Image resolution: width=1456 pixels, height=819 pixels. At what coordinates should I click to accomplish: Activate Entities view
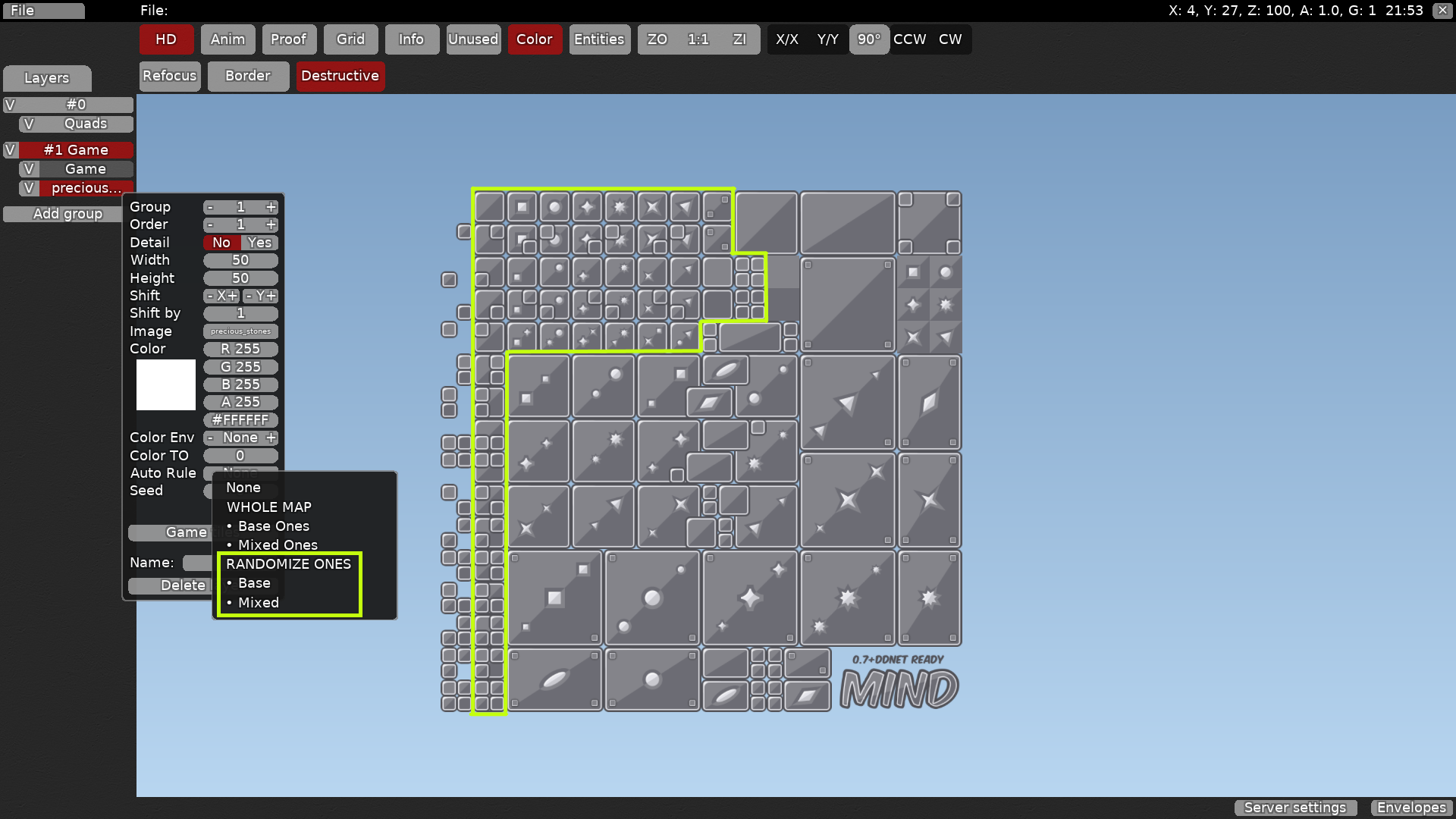[x=599, y=39]
